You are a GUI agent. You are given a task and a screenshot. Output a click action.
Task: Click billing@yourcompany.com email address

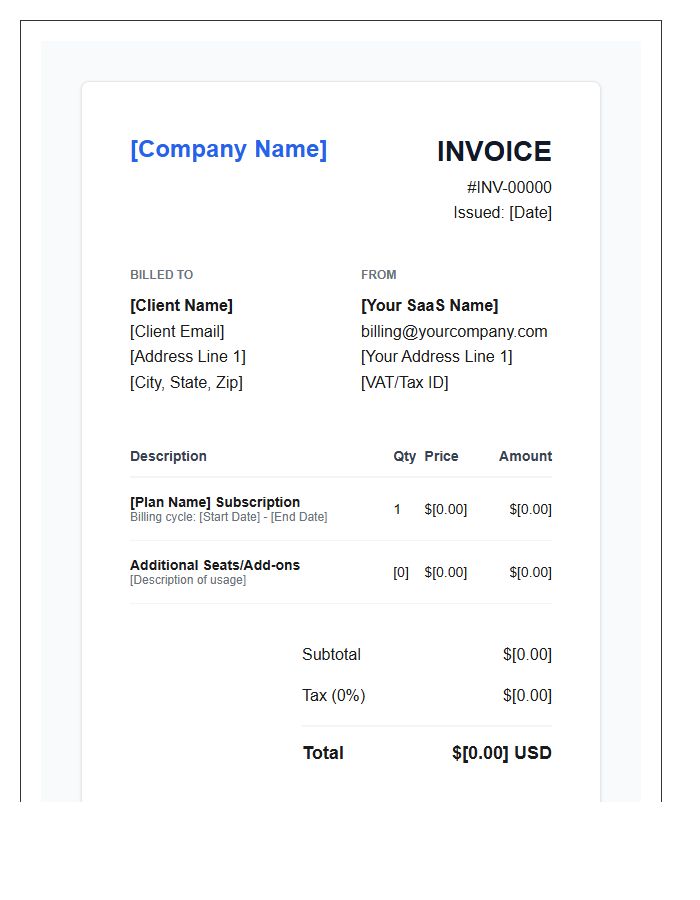coord(454,331)
